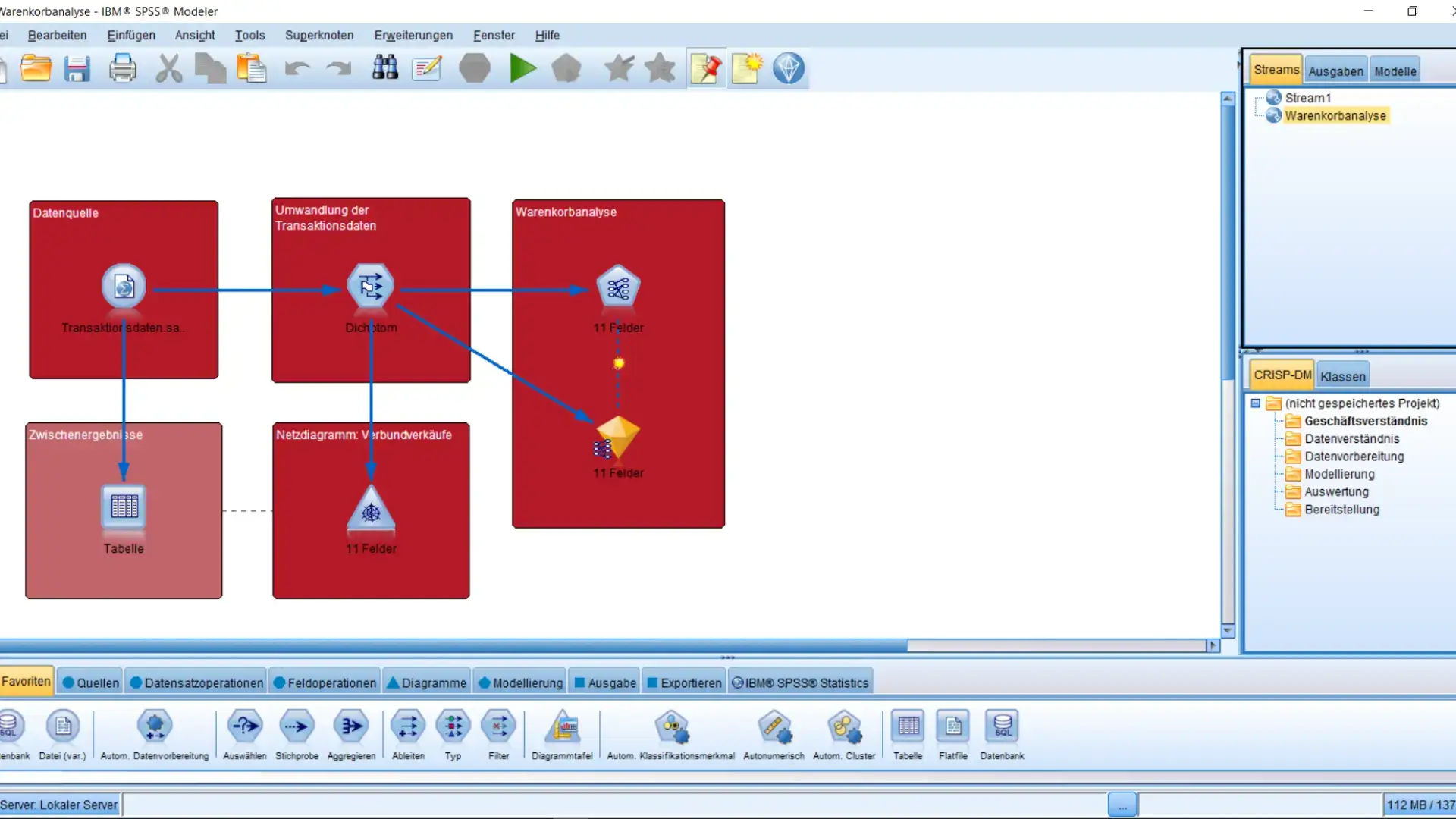This screenshot has width=1456, height=819.
Task: Click the status bar ellipsis button
Action: [x=1122, y=805]
